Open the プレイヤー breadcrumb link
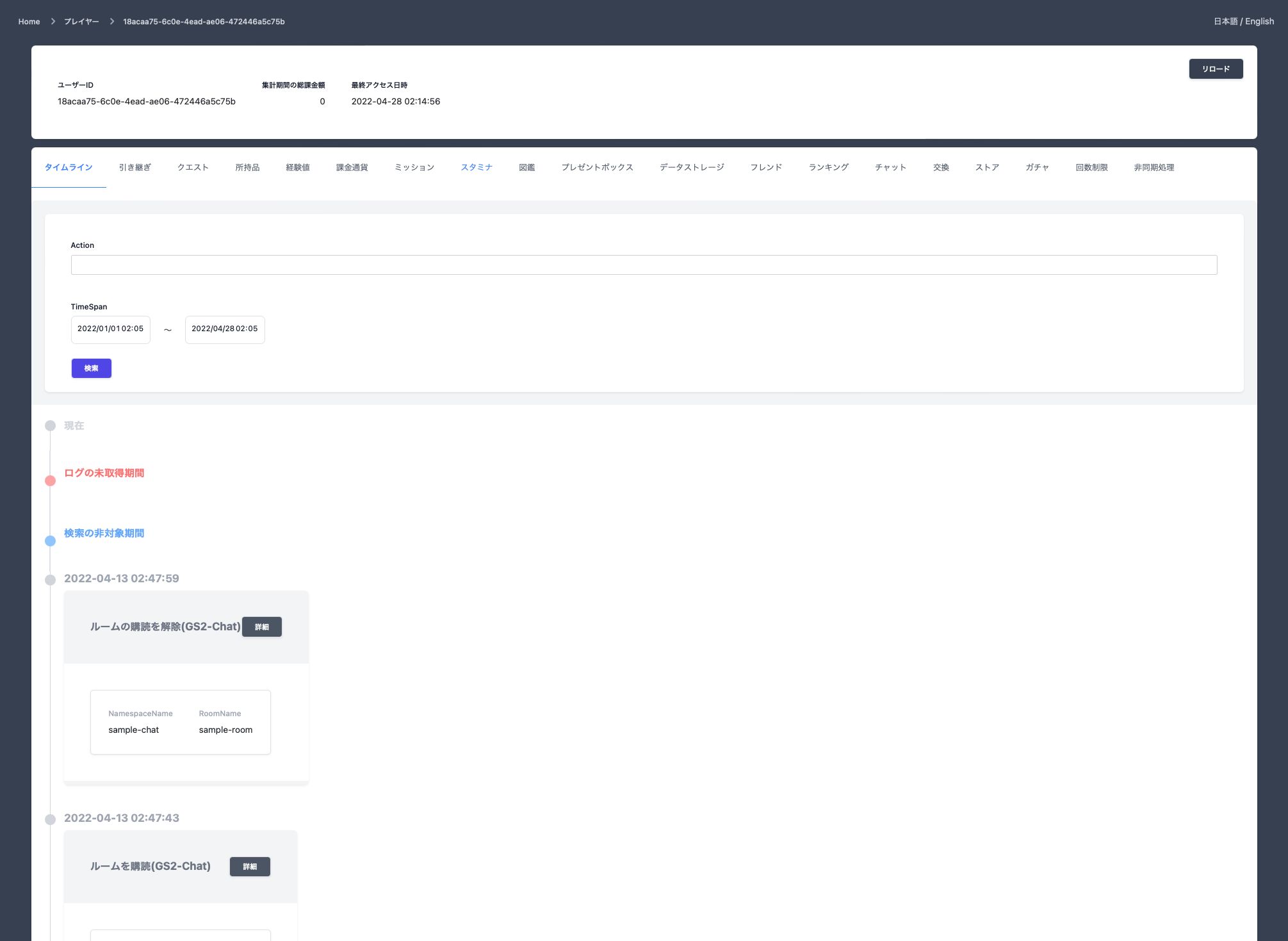Screen dimensions: 1288x941 pos(81,22)
